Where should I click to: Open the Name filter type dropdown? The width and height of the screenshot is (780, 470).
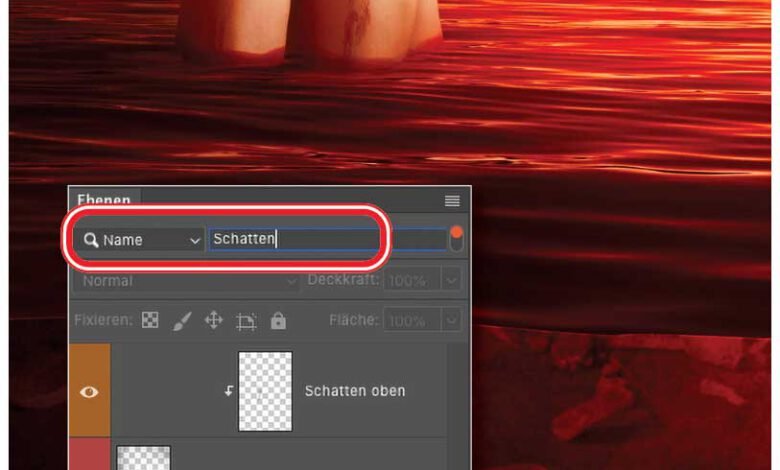point(139,240)
